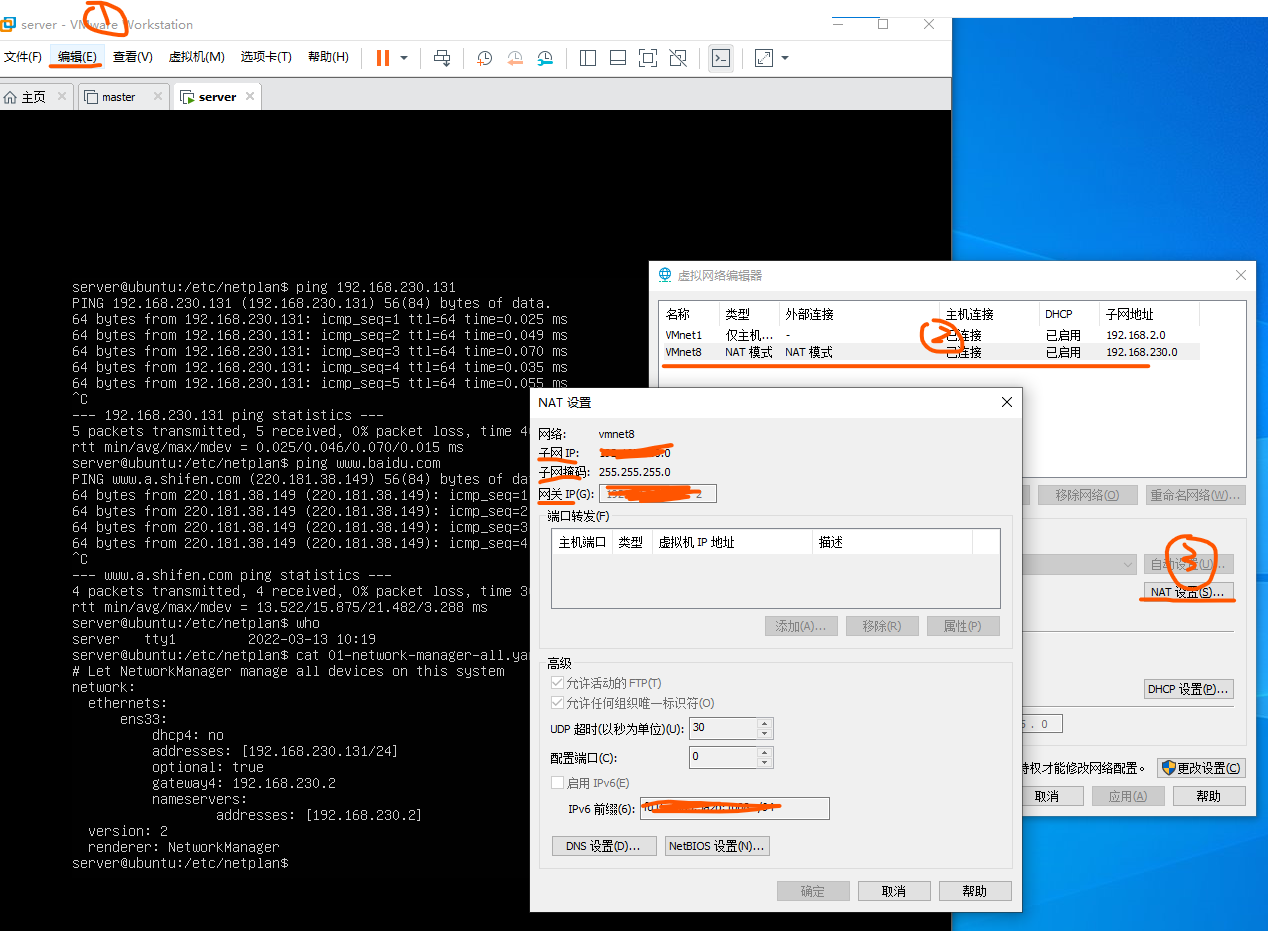Click the 重命名网络(W) button

tap(1194, 495)
